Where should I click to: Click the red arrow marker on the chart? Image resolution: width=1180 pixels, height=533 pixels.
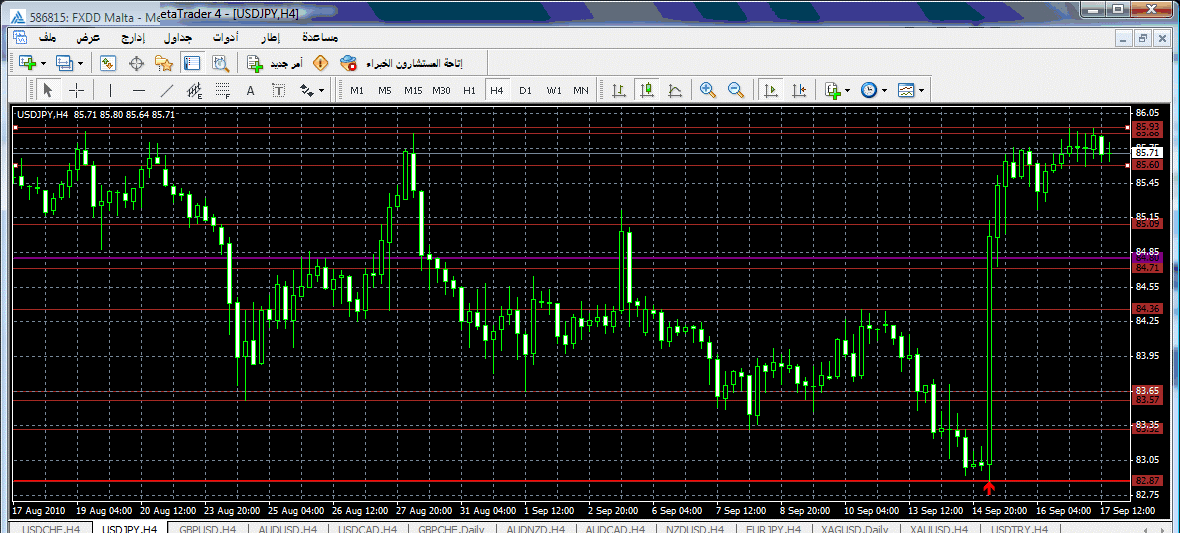tap(989, 487)
